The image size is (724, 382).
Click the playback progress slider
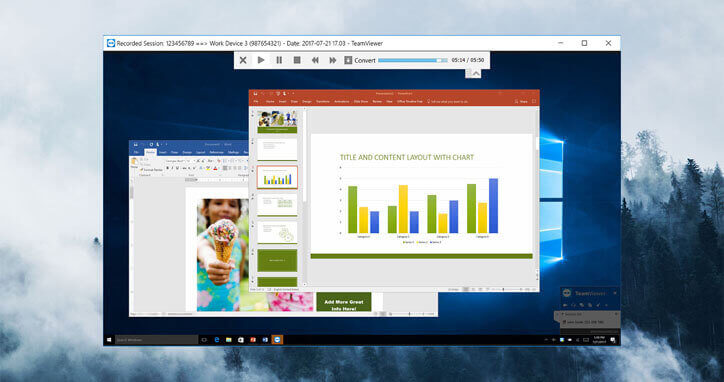[x=413, y=60]
